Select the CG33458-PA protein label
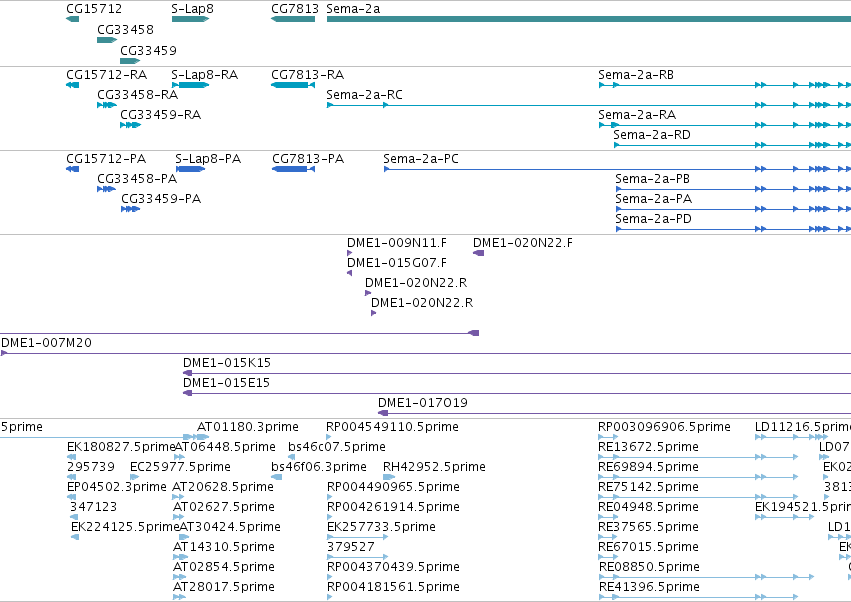Viewport: 851px width, 602px height. coord(137,179)
